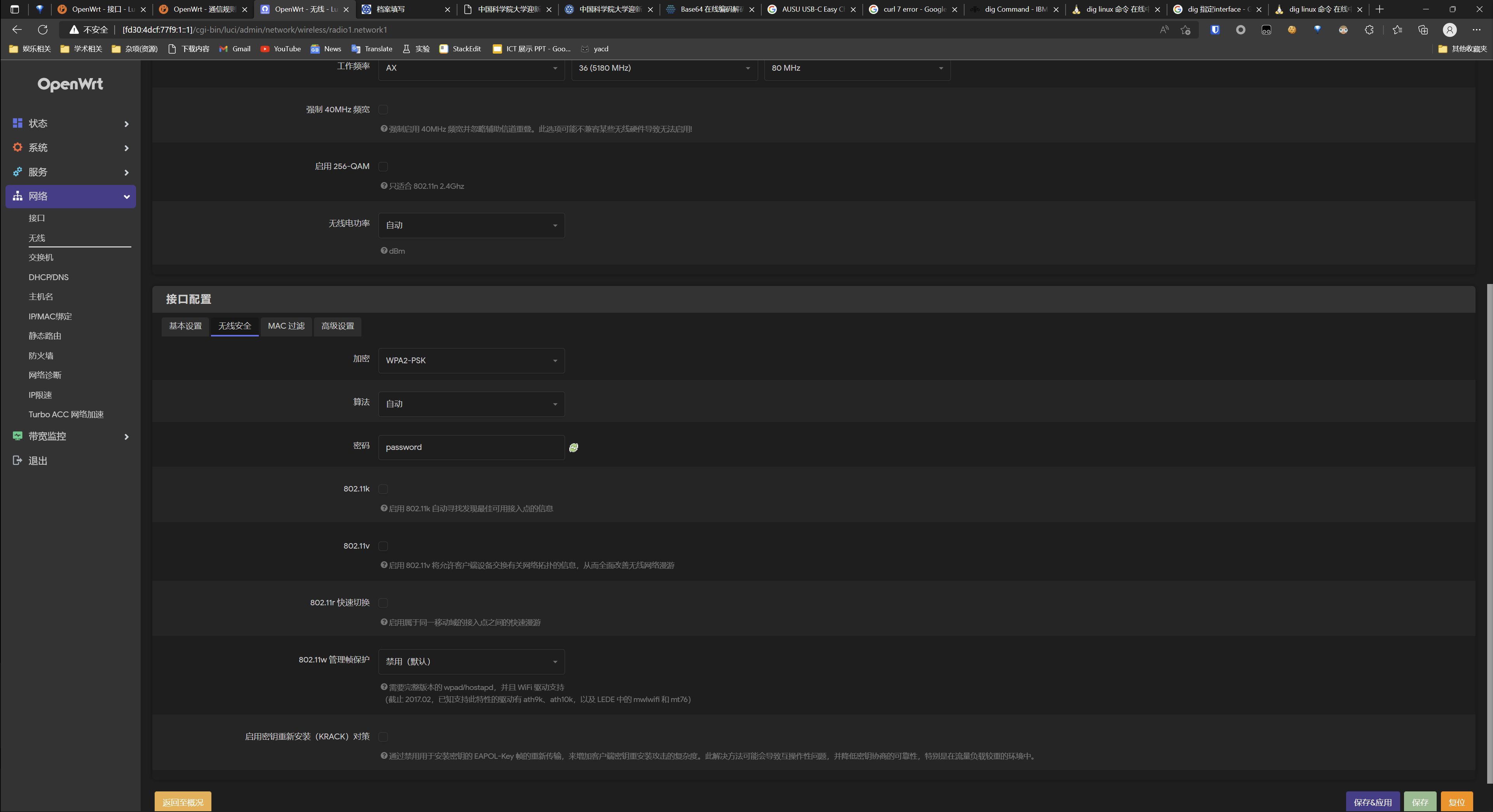Open the 无线电功率 dropdown
The height and width of the screenshot is (812, 1493).
coord(471,225)
